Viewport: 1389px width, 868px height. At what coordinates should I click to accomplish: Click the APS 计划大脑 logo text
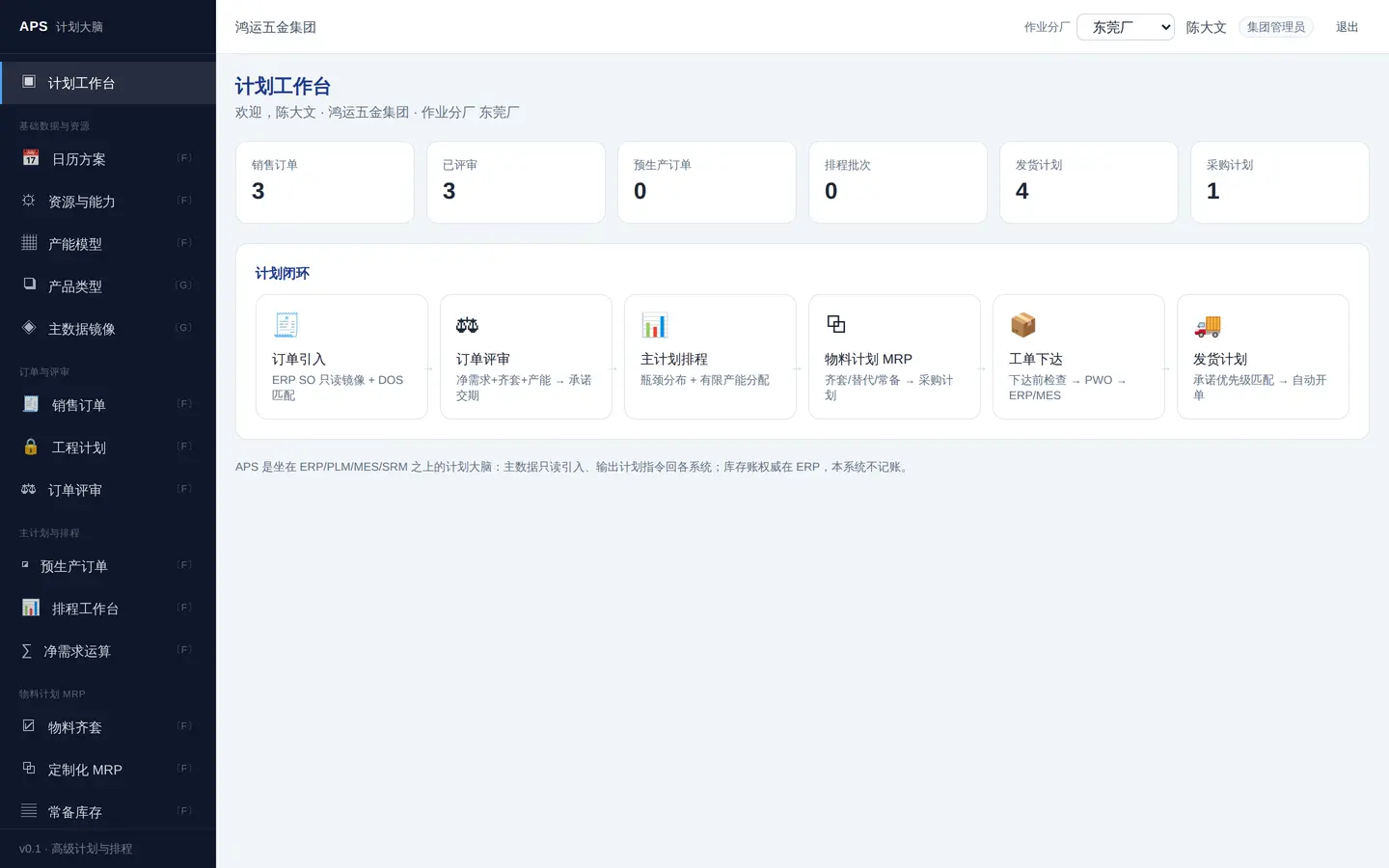coord(61,26)
